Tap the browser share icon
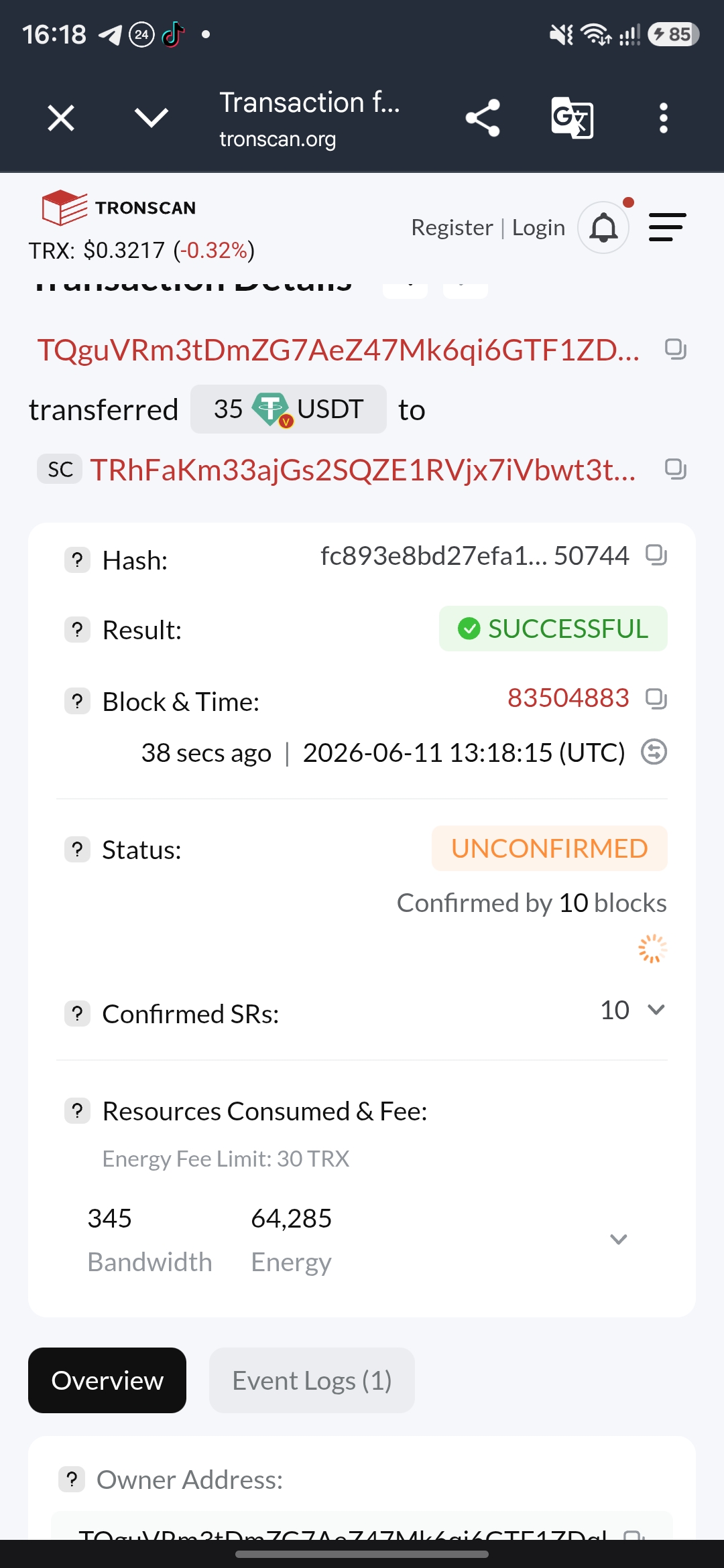724x1568 pixels. [x=483, y=118]
